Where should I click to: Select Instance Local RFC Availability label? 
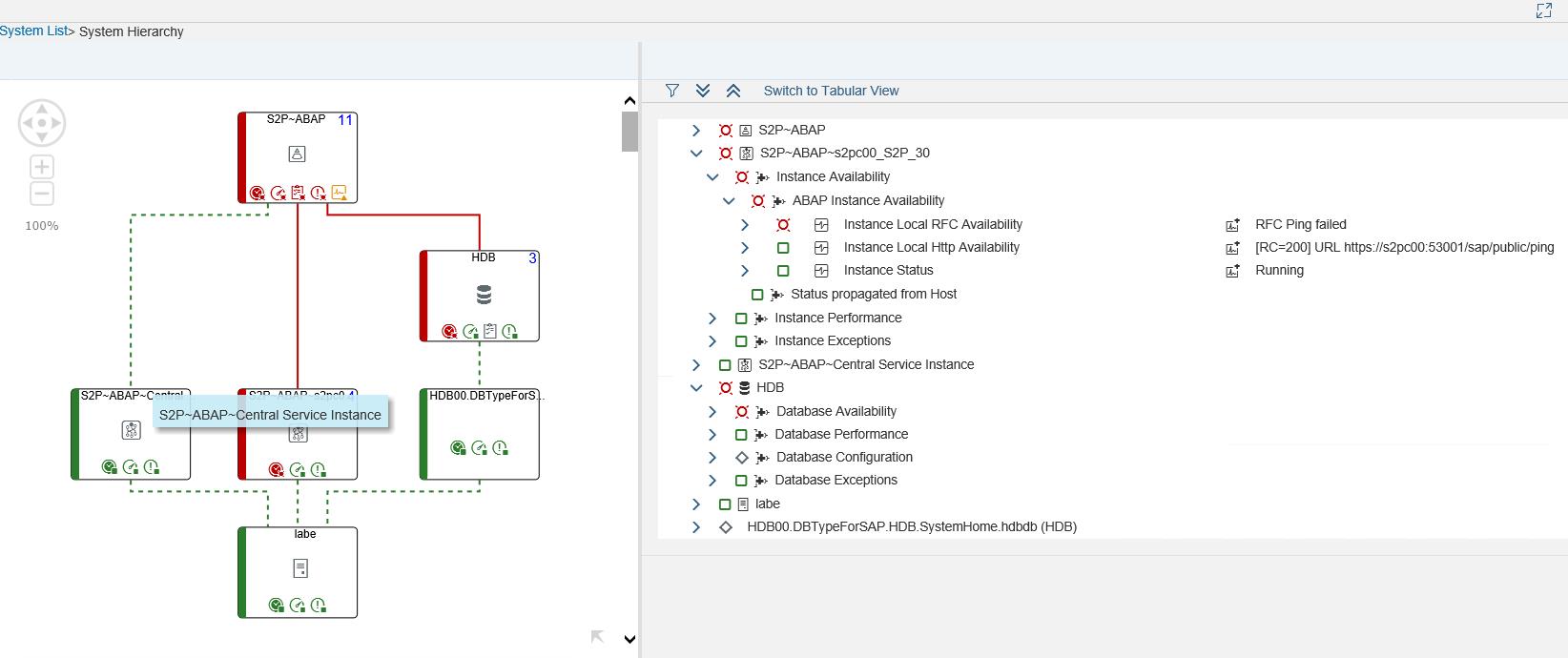(x=933, y=224)
